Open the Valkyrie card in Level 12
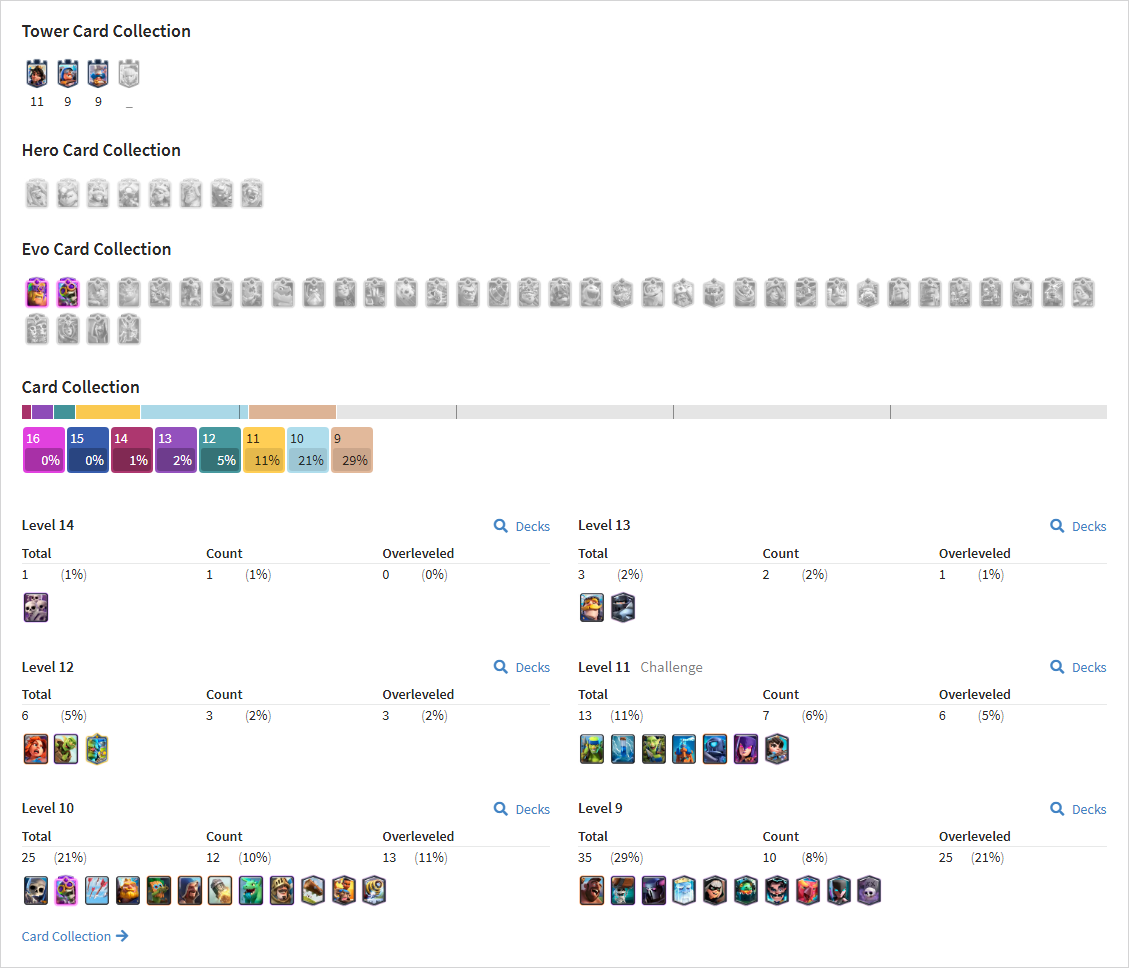This screenshot has height=968, width=1129. pos(36,749)
